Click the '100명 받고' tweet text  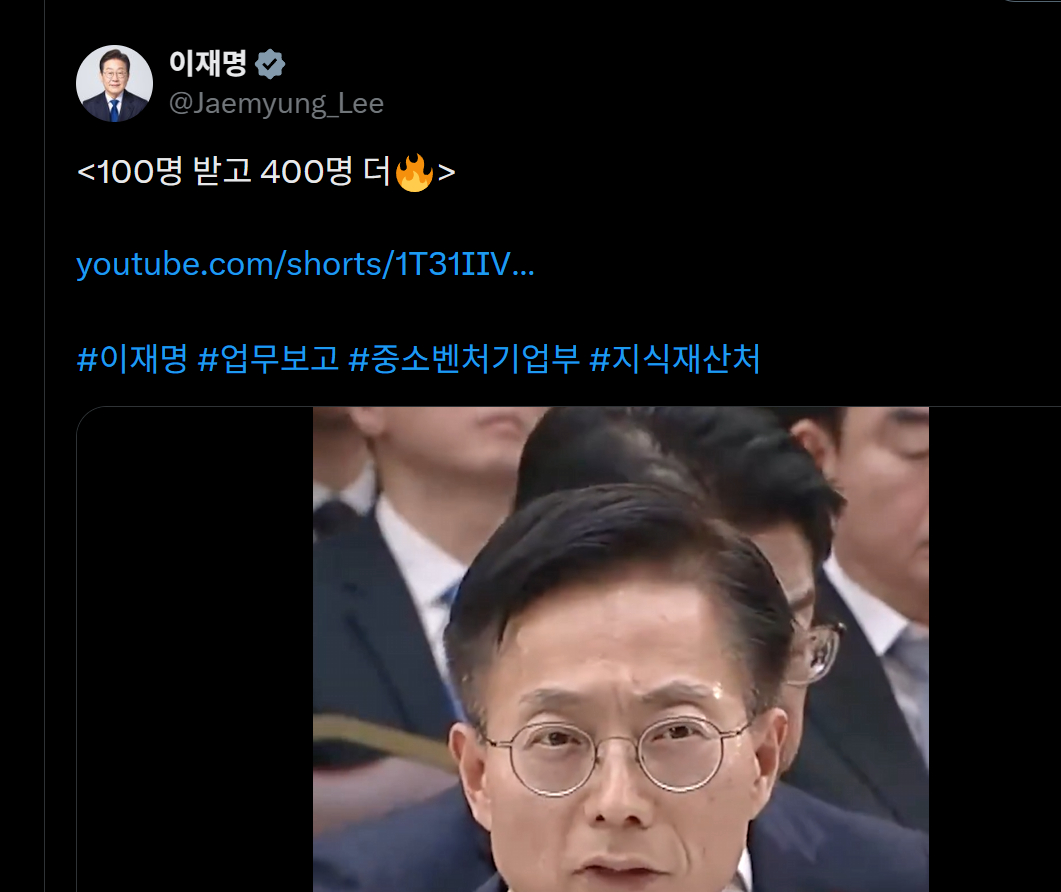click(175, 171)
